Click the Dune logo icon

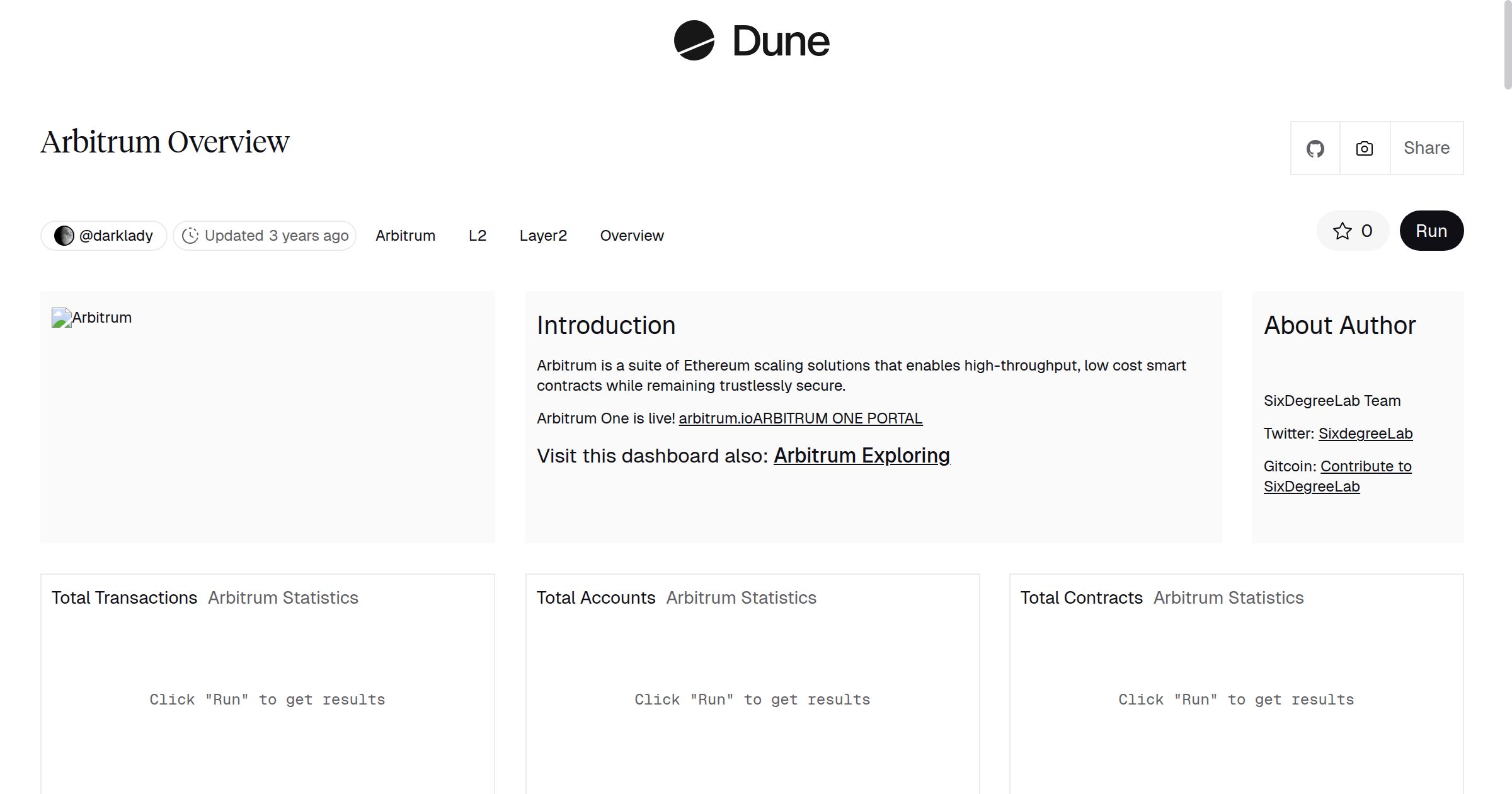tap(694, 40)
